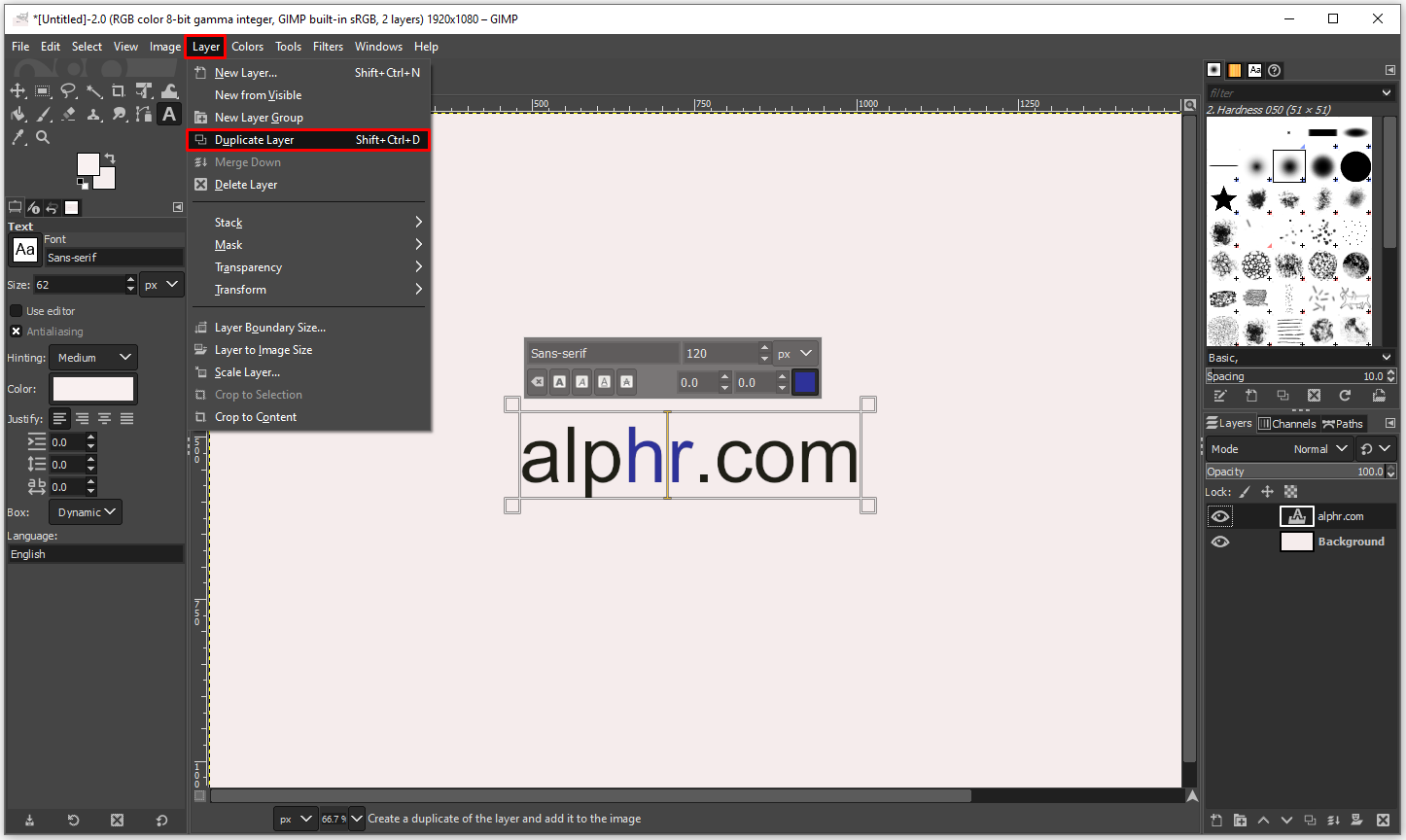The width and height of the screenshot is (1406, 840).
Task: Choose Scale Layer... from the menu
Action: pyautogui.click(x=308, y=372)
